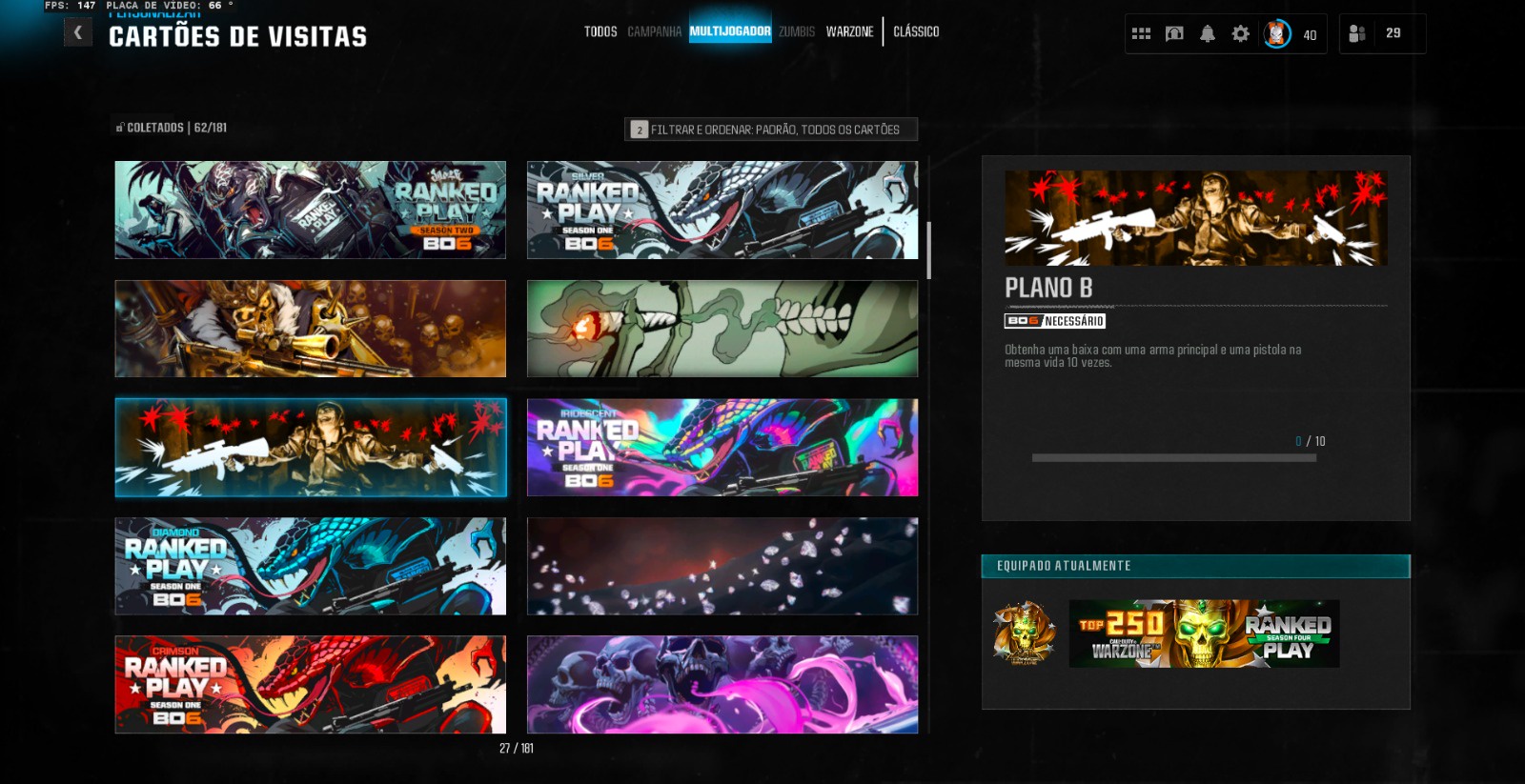The height and width of the screenshot is (784, 1525).
Task: Select the TODOS tab
Action: (x=600, y=31)
